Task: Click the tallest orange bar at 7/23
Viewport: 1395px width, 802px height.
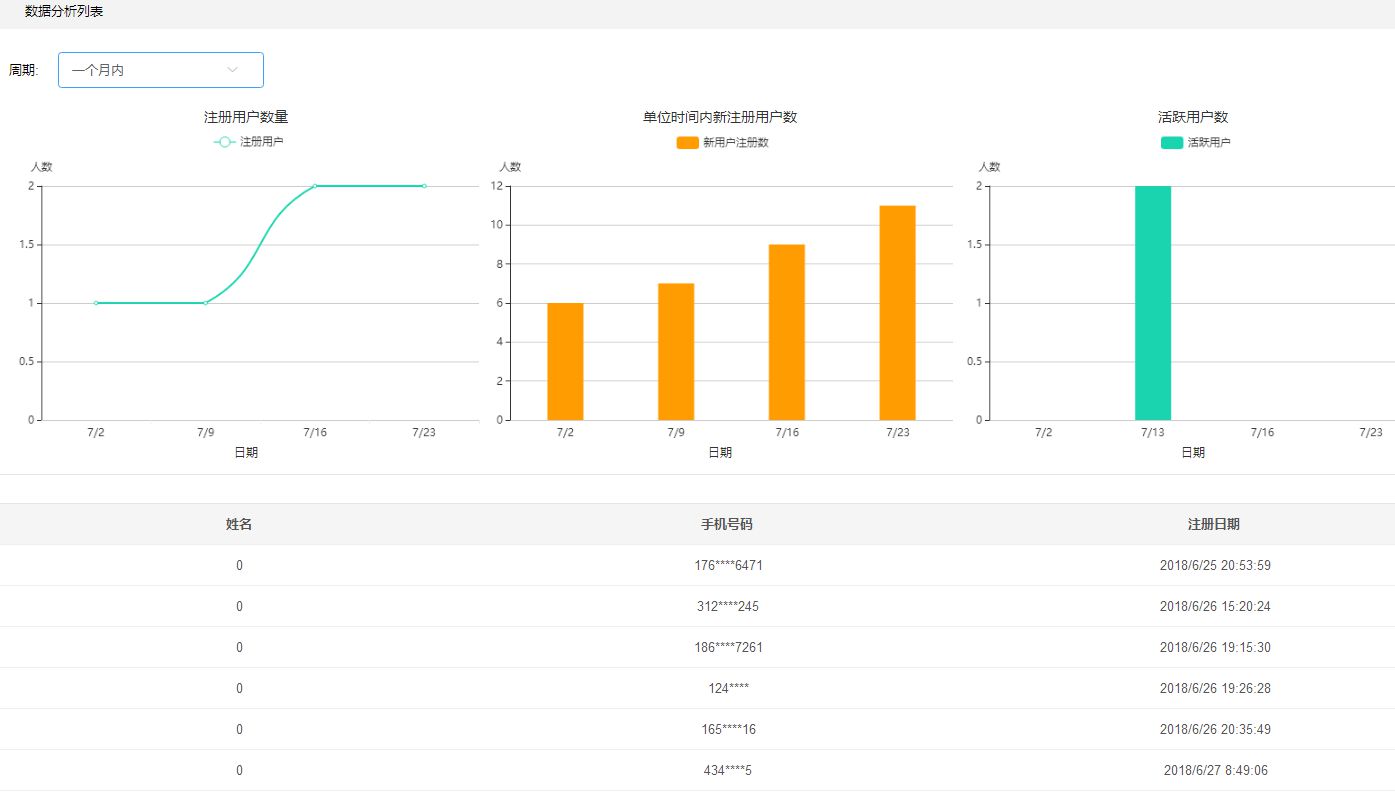Action: (x=897, y=312)
